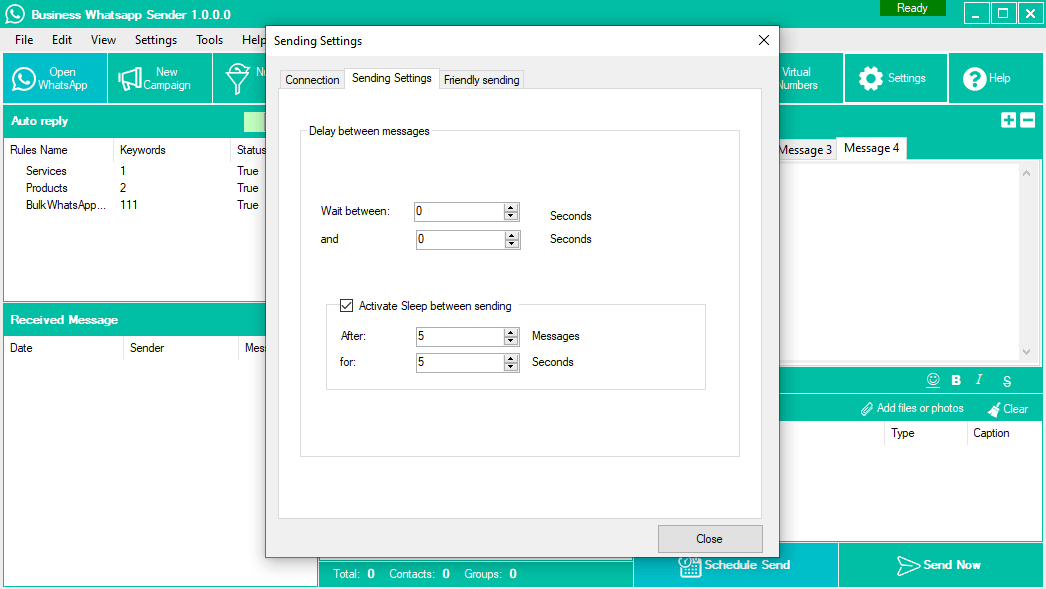Open the Settings menu in menu bar
This screenshot has height=589, width=1046.
tap(156, 40)
